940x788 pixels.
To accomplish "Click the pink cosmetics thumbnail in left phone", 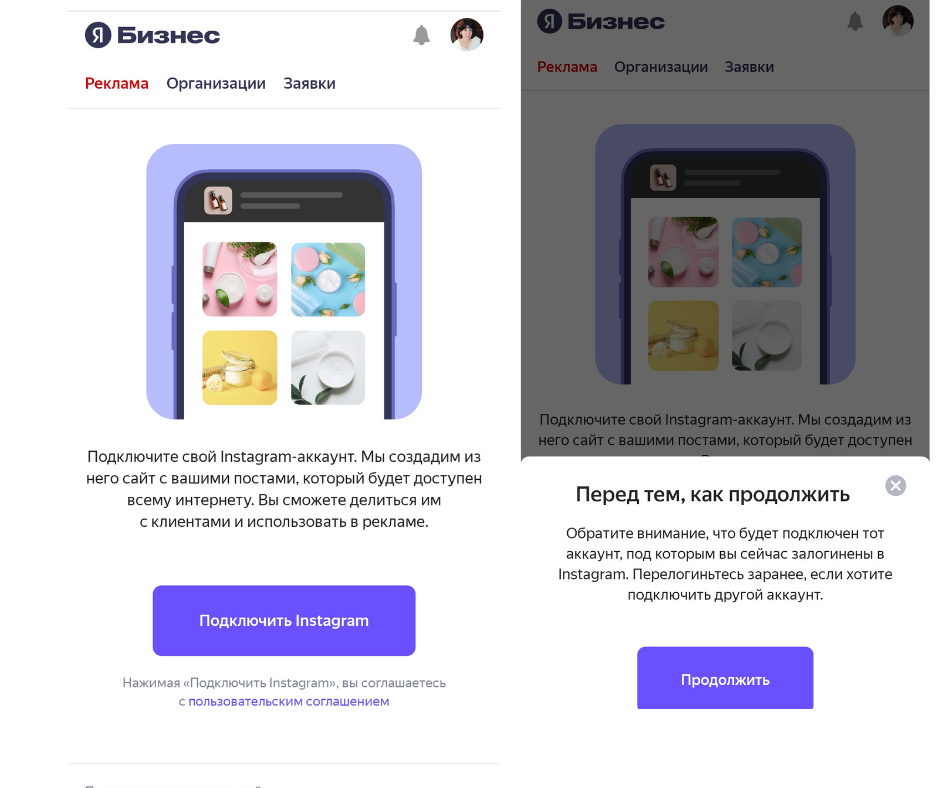I will [240, 279].
